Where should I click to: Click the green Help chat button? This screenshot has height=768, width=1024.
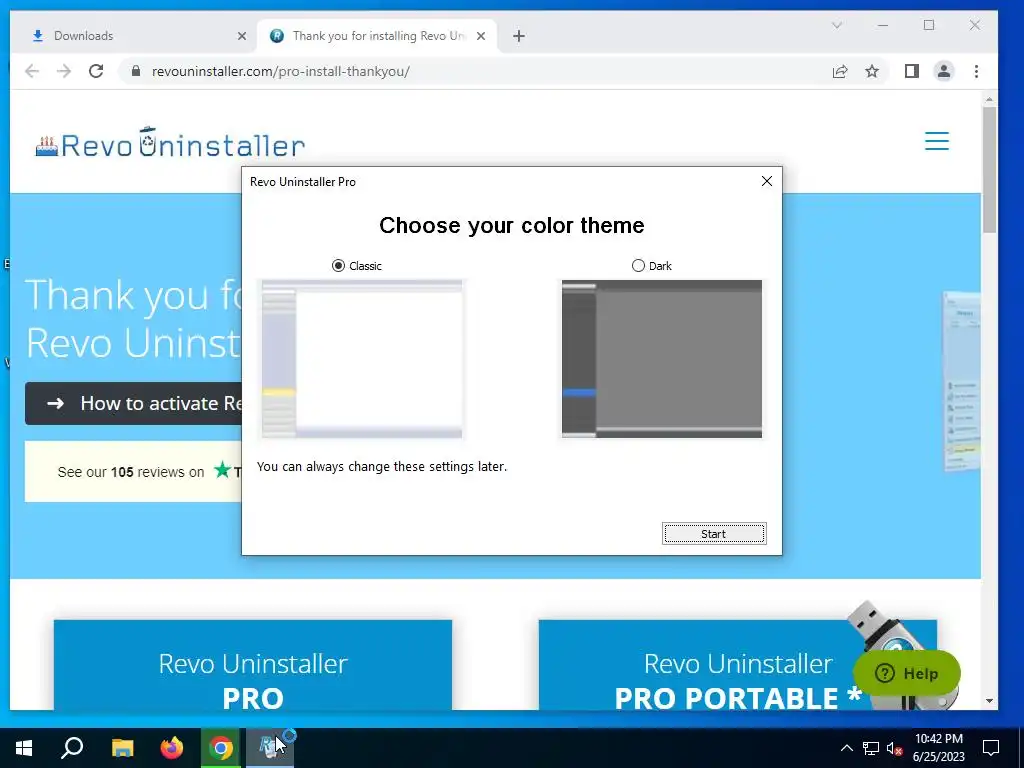[x=906, y=673]
